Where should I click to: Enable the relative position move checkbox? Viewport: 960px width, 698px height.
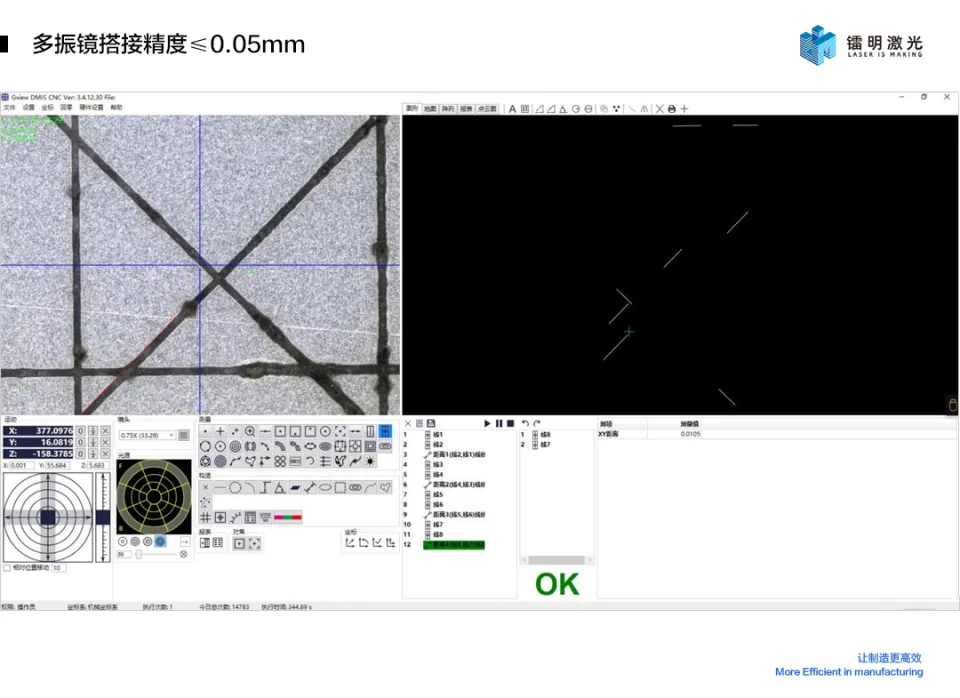click(7, 568)
